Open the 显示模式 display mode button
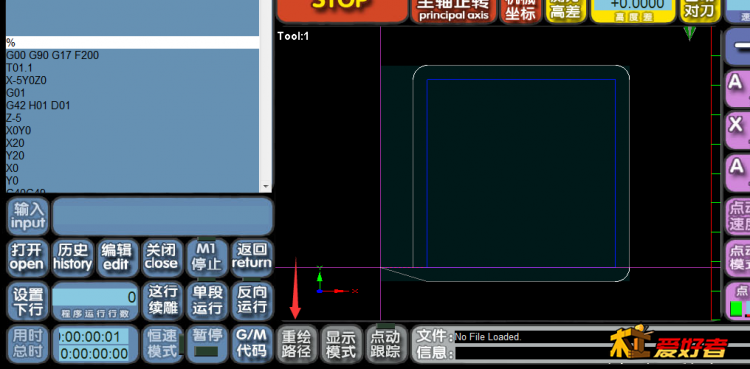 [x=341, y=344]
